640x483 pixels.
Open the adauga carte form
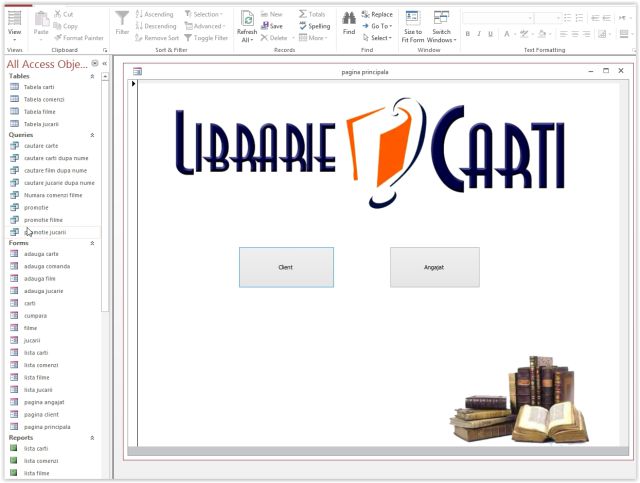click(x=41, y=254)
